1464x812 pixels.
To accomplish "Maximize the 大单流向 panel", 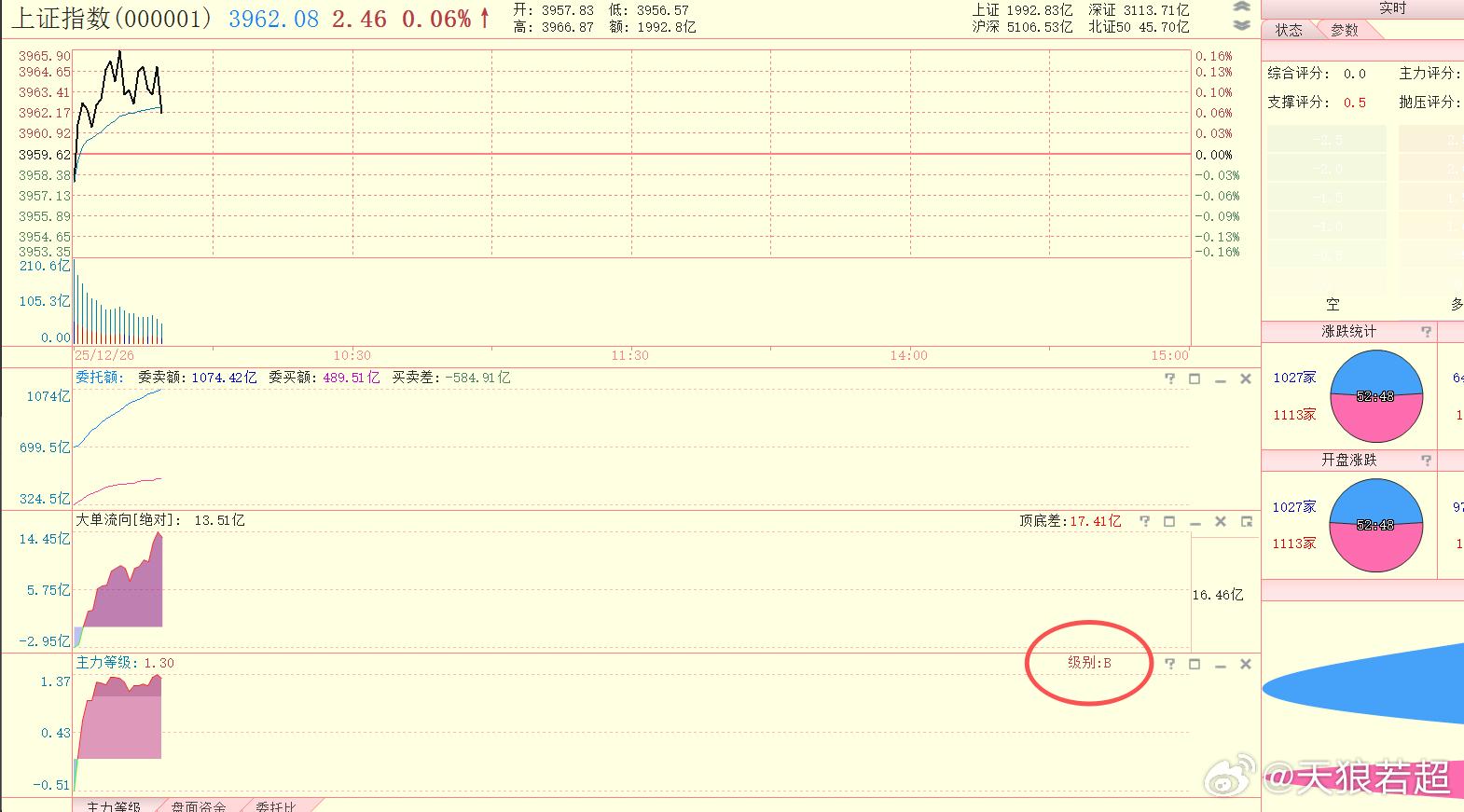I will 1169,521.
